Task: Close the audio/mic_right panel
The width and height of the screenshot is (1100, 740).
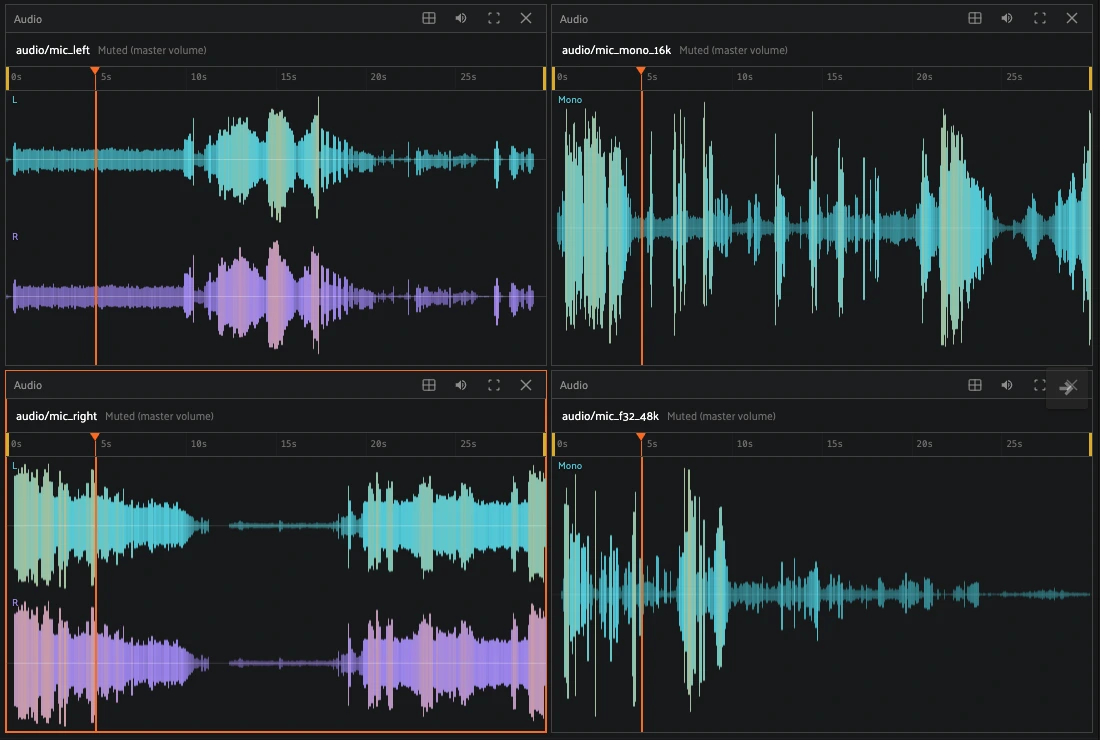Action: 526,384
